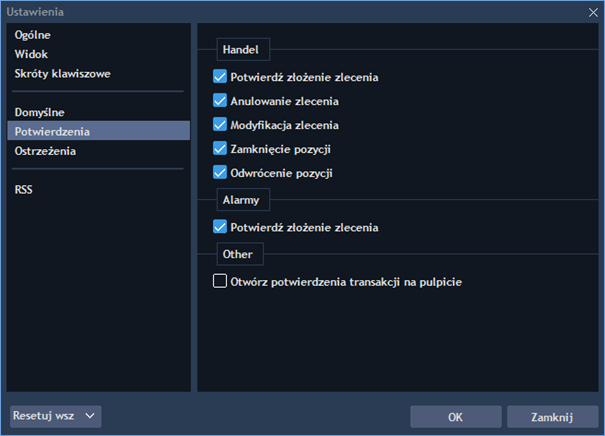This screenshot has width=605, height=436.
Task: Confirm settings with the OK button
Action: point(455,417)
